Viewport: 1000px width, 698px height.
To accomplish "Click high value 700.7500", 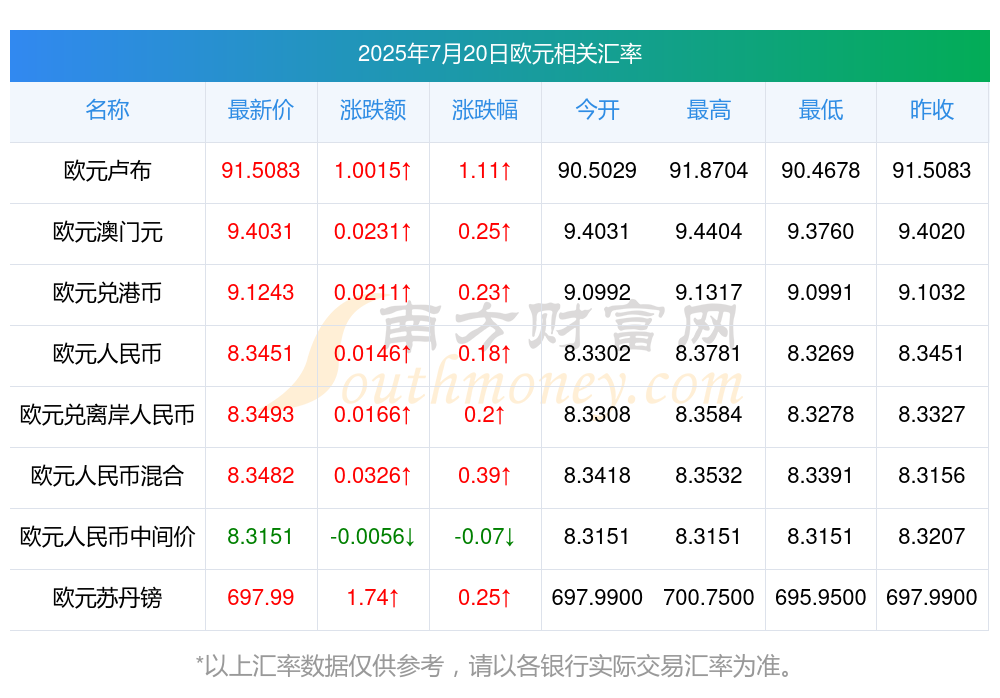I will click(709, 597).
